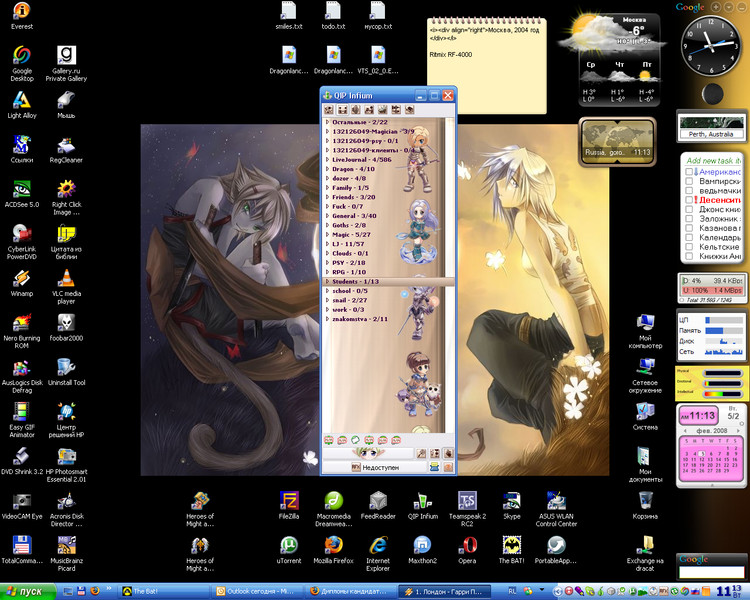Check the Американс task checkbox

pos(689,171)
